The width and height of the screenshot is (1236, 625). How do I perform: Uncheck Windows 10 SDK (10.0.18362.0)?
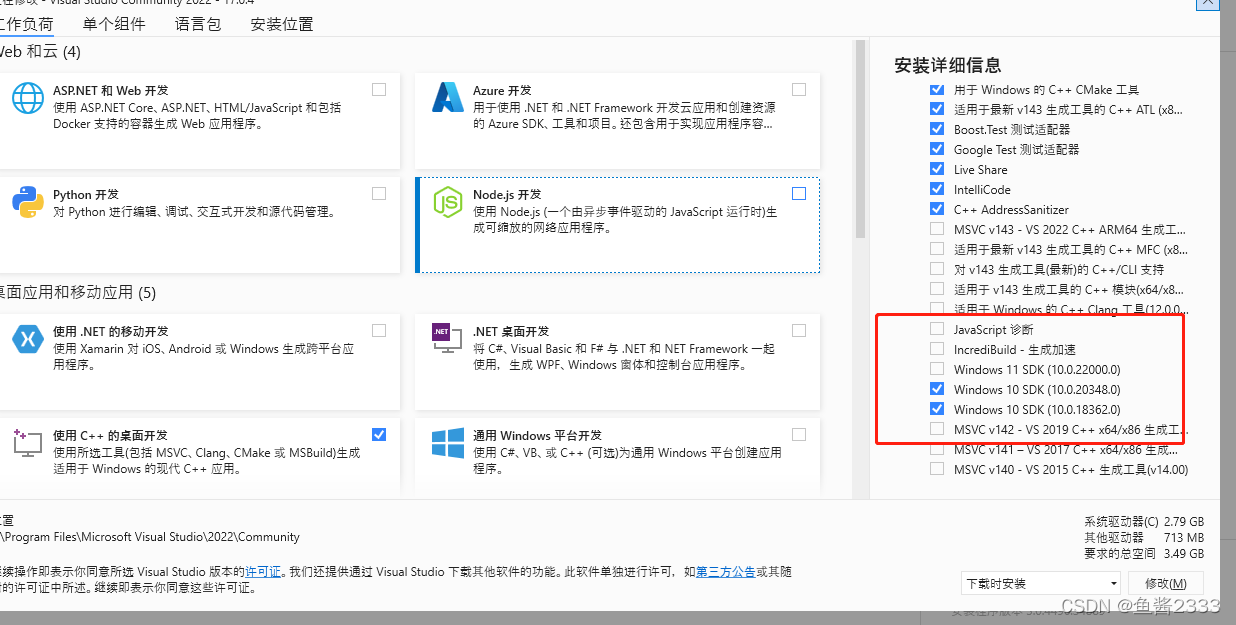(x=937, y=409)
